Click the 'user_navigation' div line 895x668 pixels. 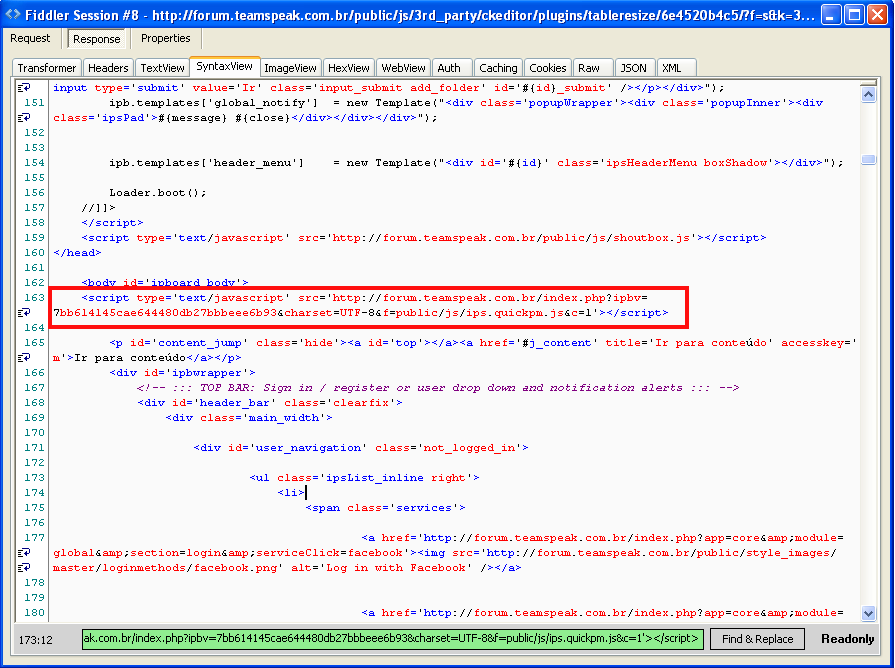(361, 448)
